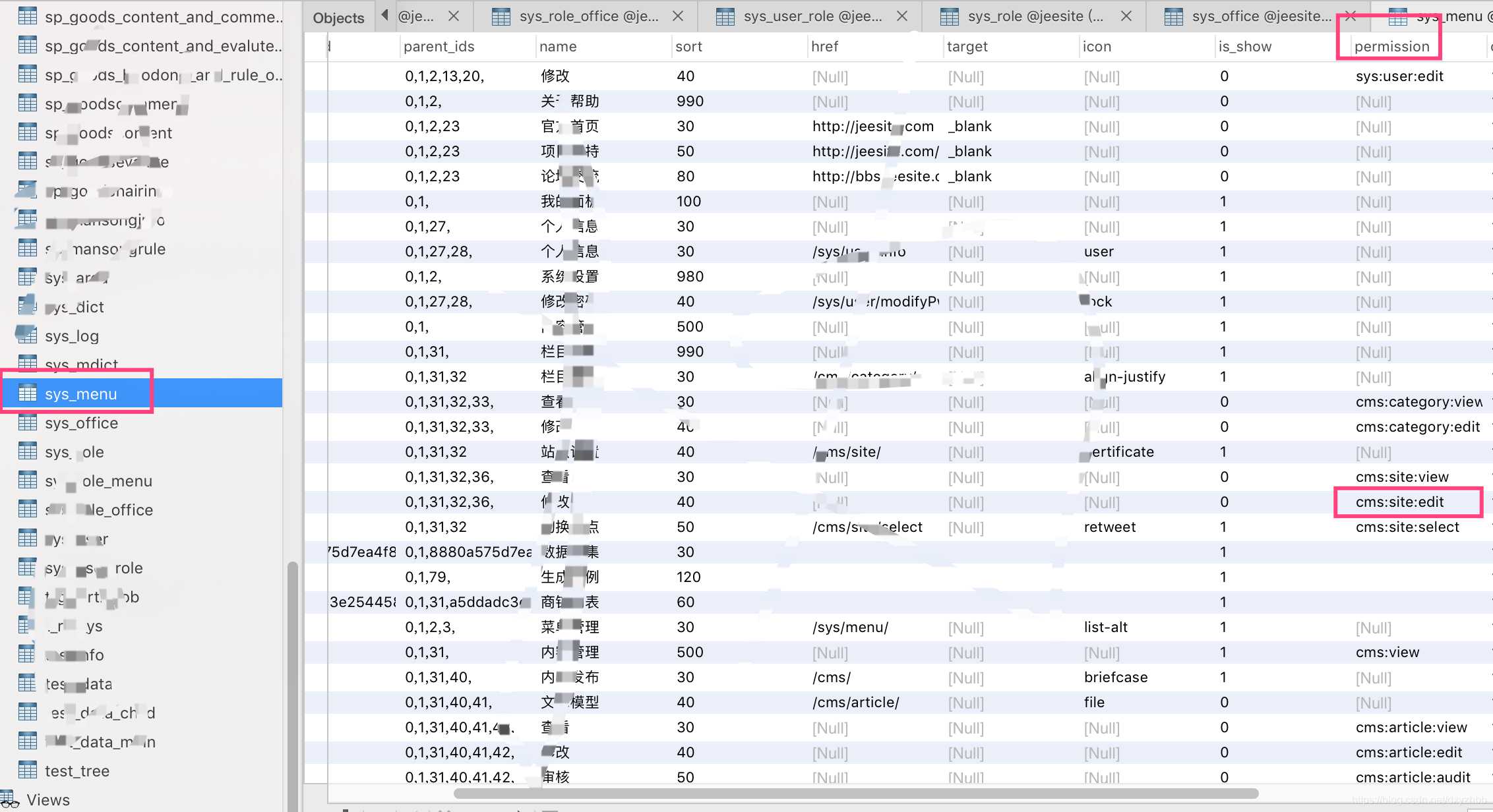Click the test_tree table icon
This screenshot has width=1493, height=812.
click(x=28, y=770)
